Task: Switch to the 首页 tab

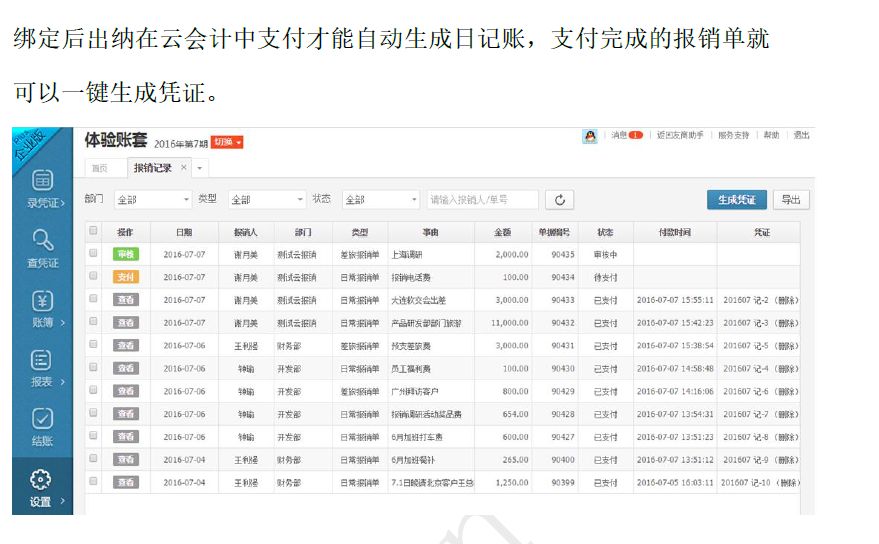Action: [100, 168]
